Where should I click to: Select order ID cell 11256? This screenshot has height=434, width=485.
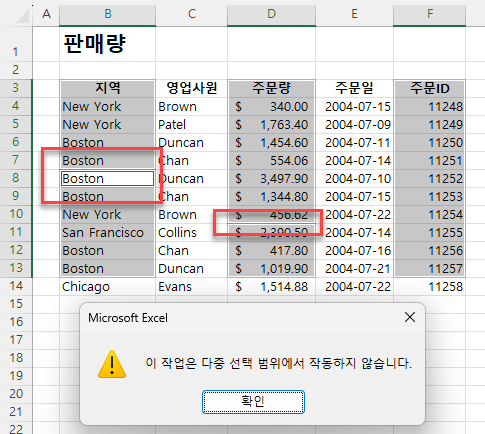(x=430, y=250)
